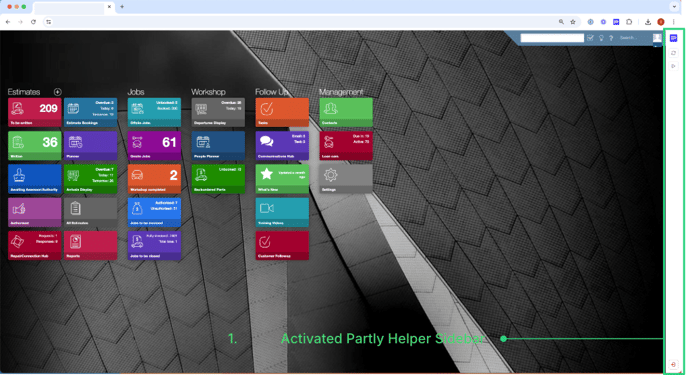
Task: Open the Written estimates tile showing 36
Action: click(35, 146)
